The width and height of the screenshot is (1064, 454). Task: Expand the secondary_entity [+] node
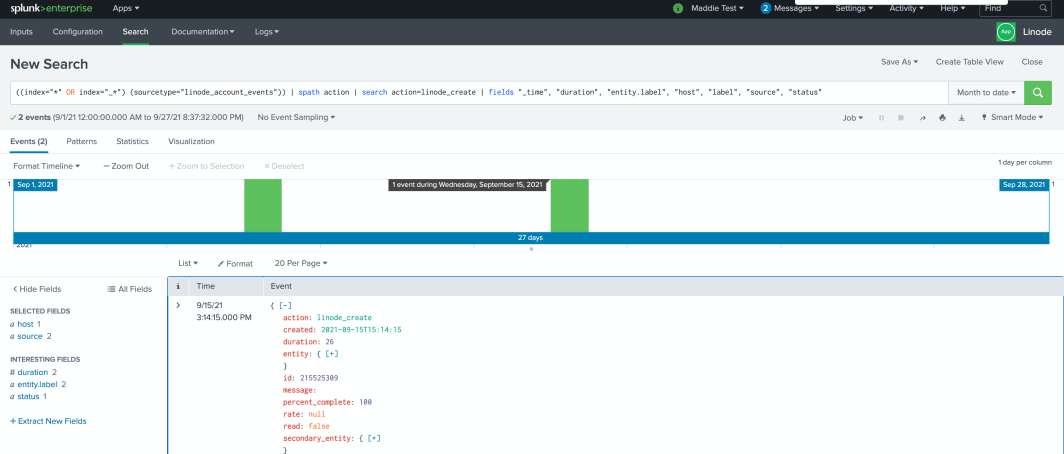tap(374, 438)
